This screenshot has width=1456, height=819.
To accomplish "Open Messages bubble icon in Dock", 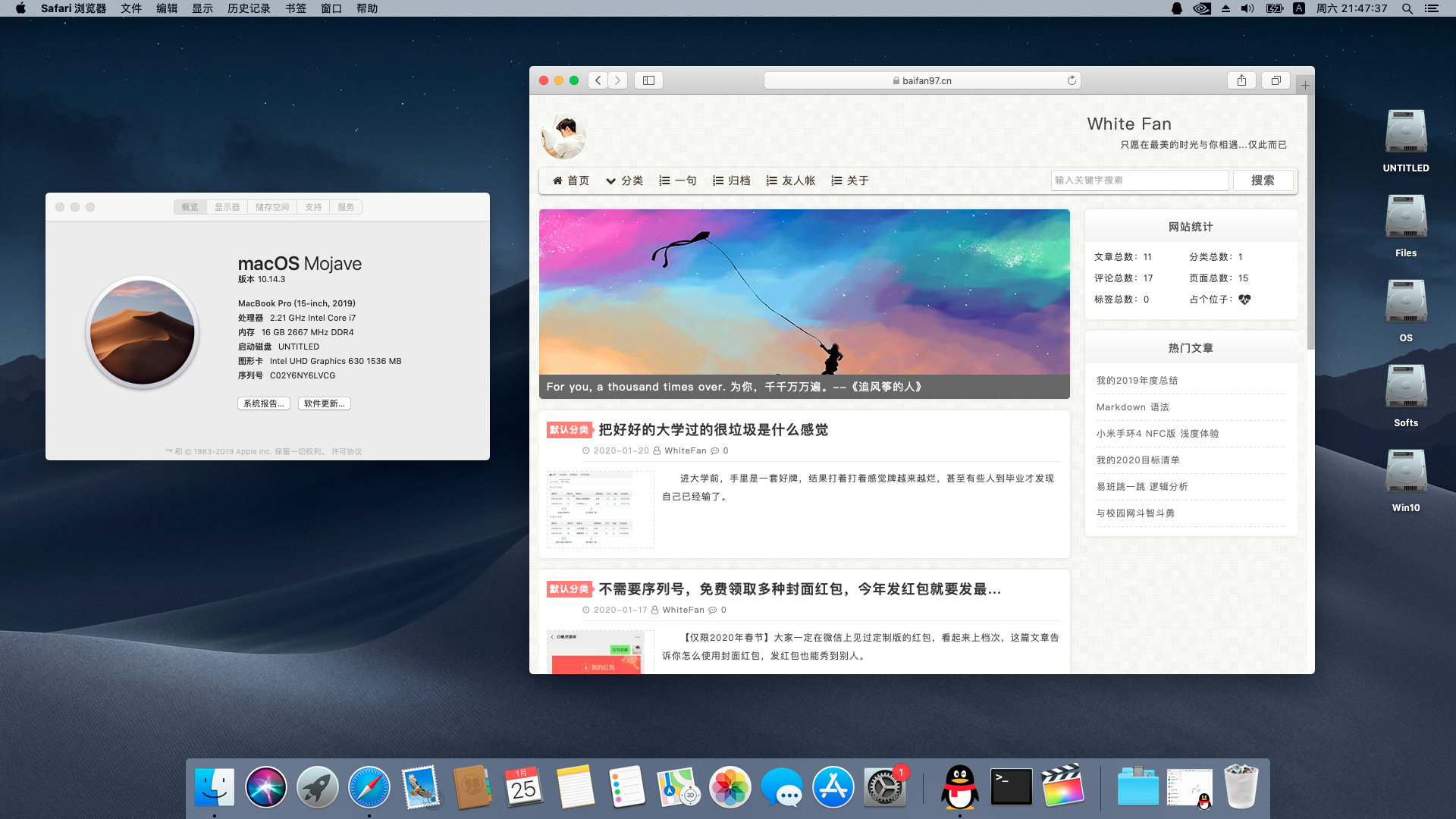I will tap(782, 787).
